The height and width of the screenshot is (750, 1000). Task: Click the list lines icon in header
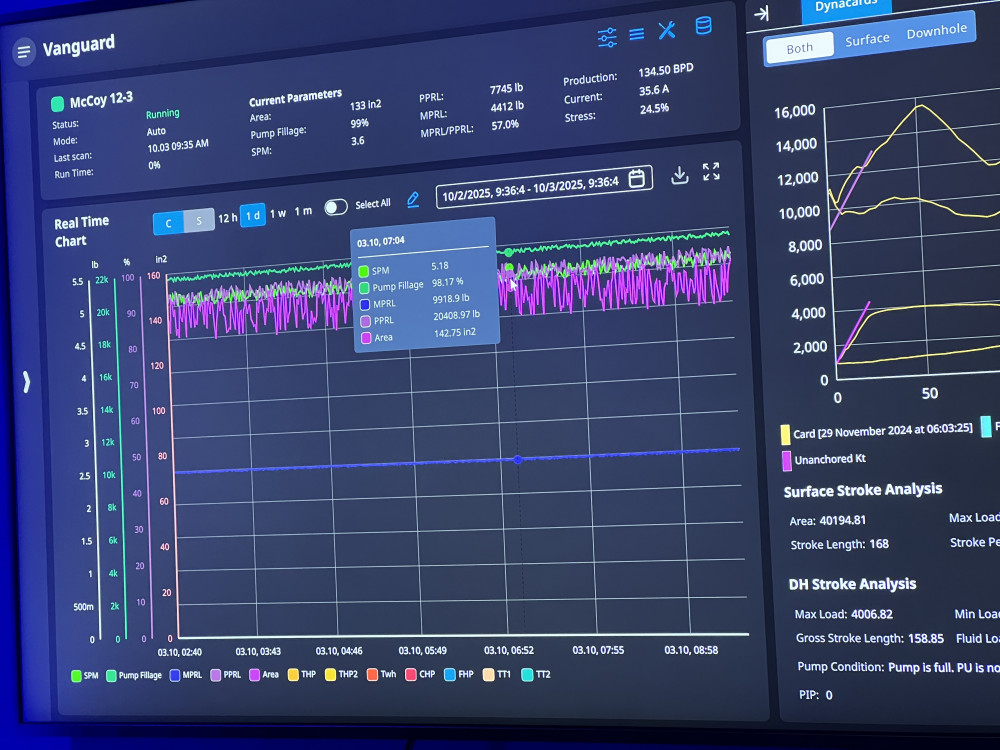pos(636,35)
